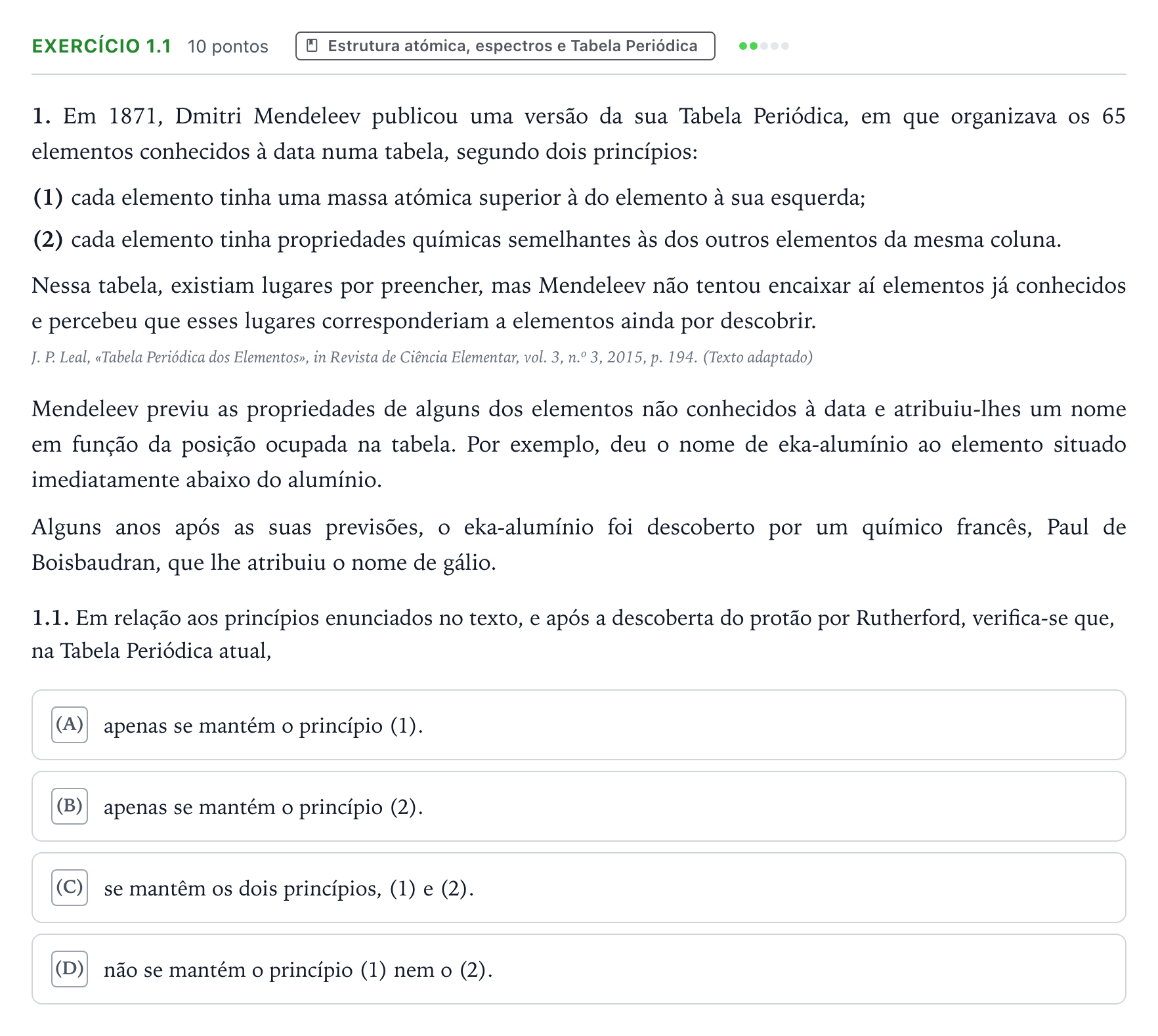Click question 1.1 statement text
1158x1036 pixels.
coord(573,634)
